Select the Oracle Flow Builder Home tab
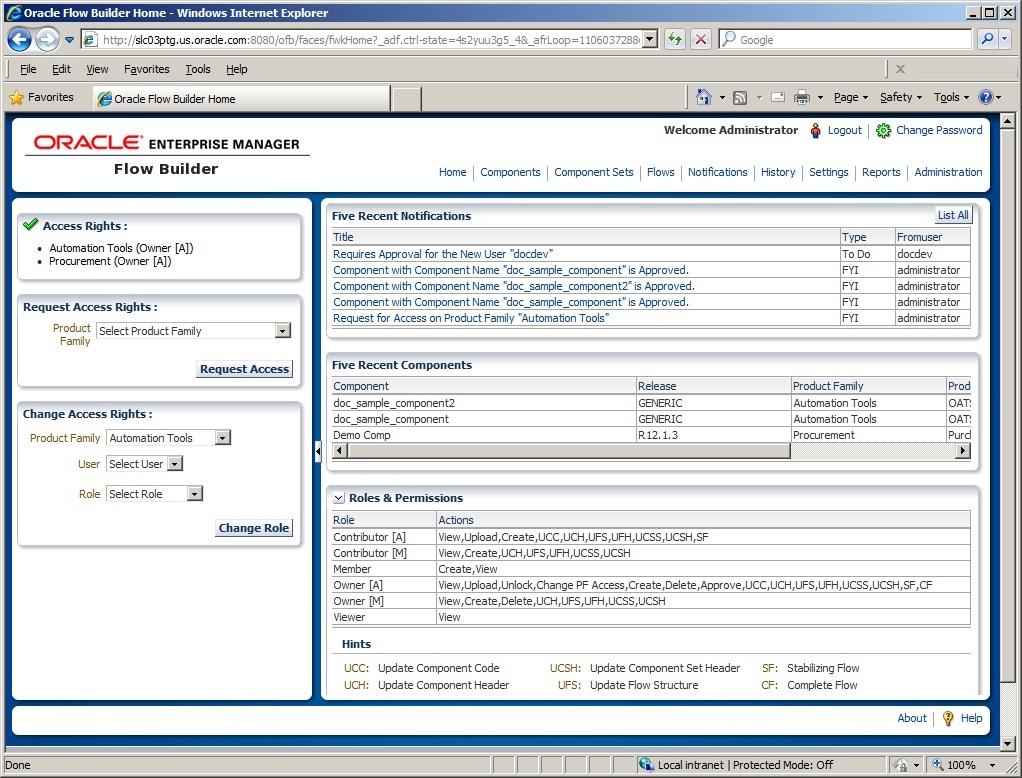The image size is (1022, 778). (241, 98)
